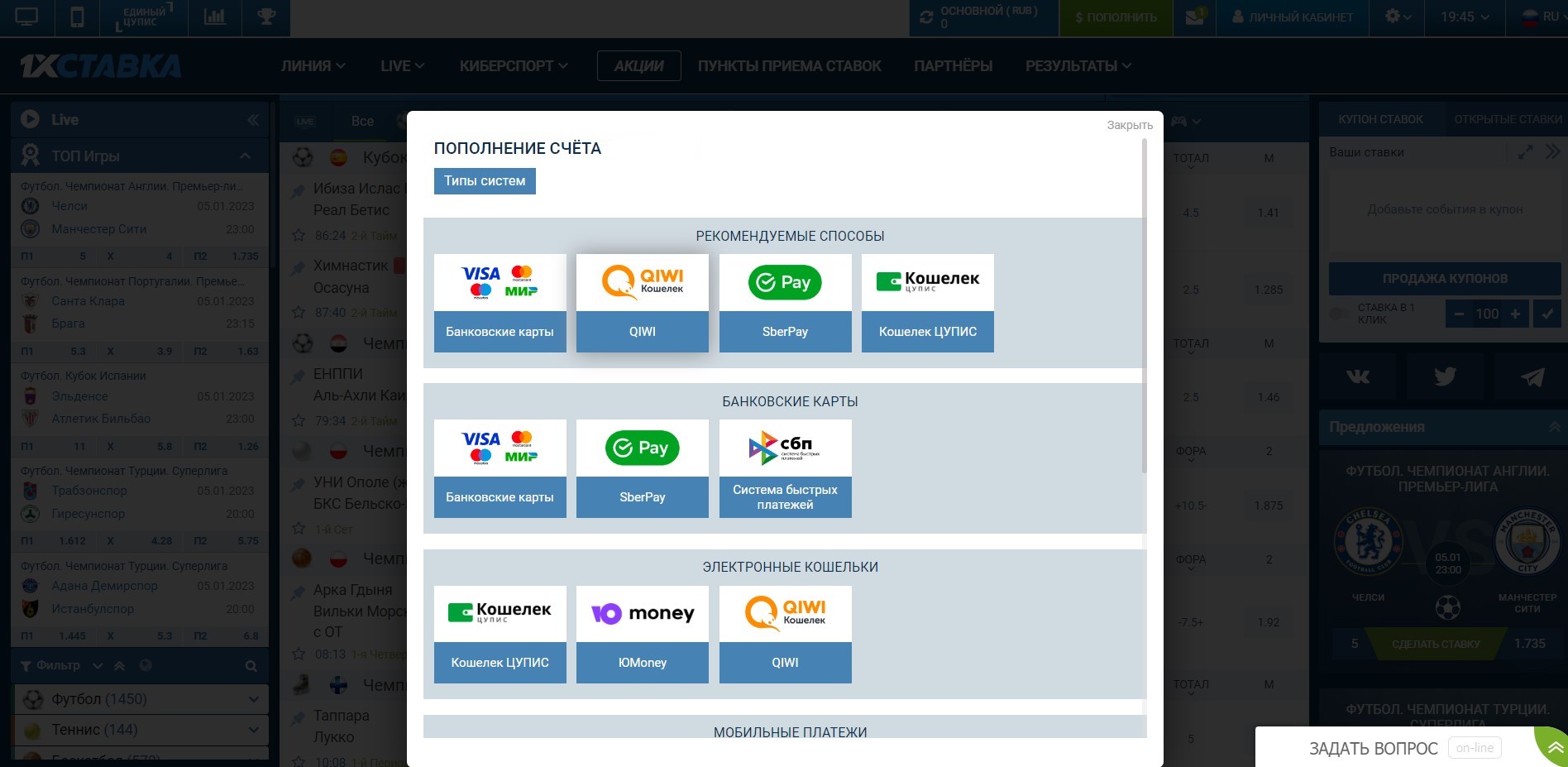Increase one-click stake with plus

tap(1515, 314)
